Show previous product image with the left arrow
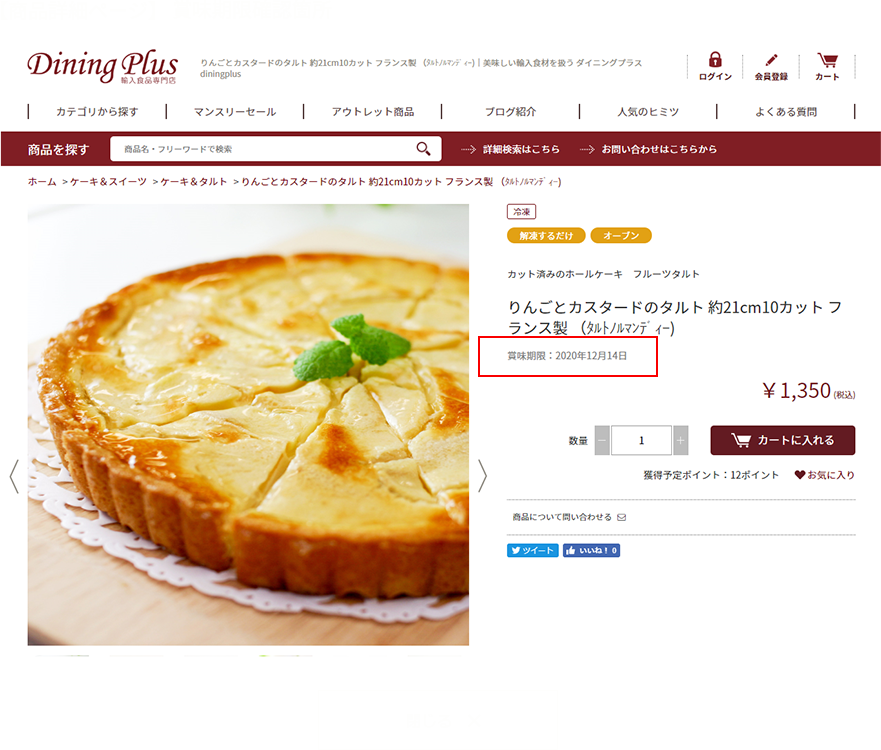Viewport: 881px width, 750px height. click(x=14, y=476)
